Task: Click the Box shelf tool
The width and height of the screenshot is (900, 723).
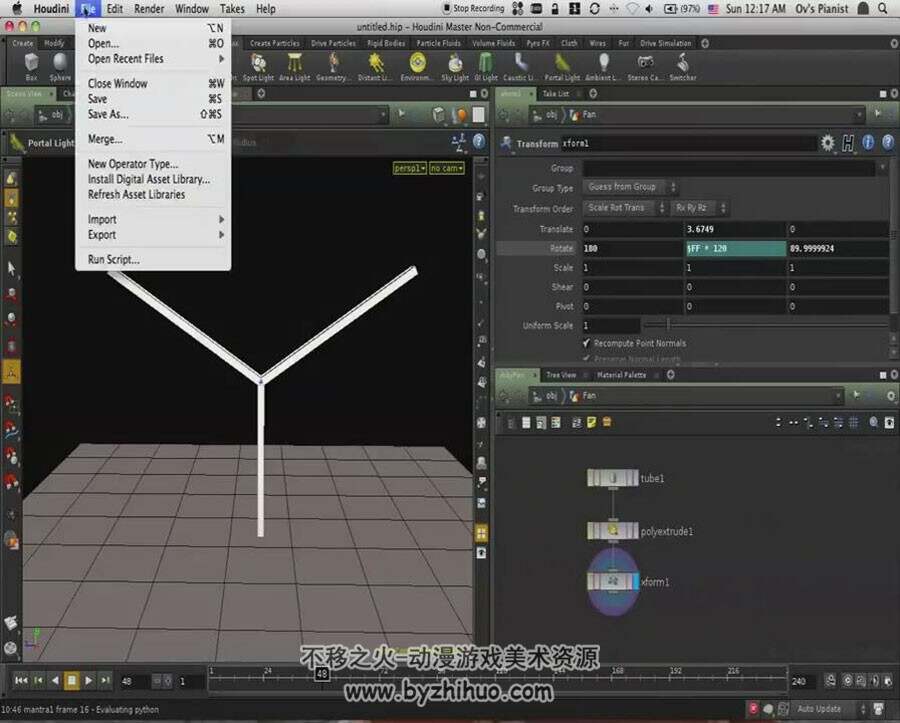Action: tap(32, 67)
